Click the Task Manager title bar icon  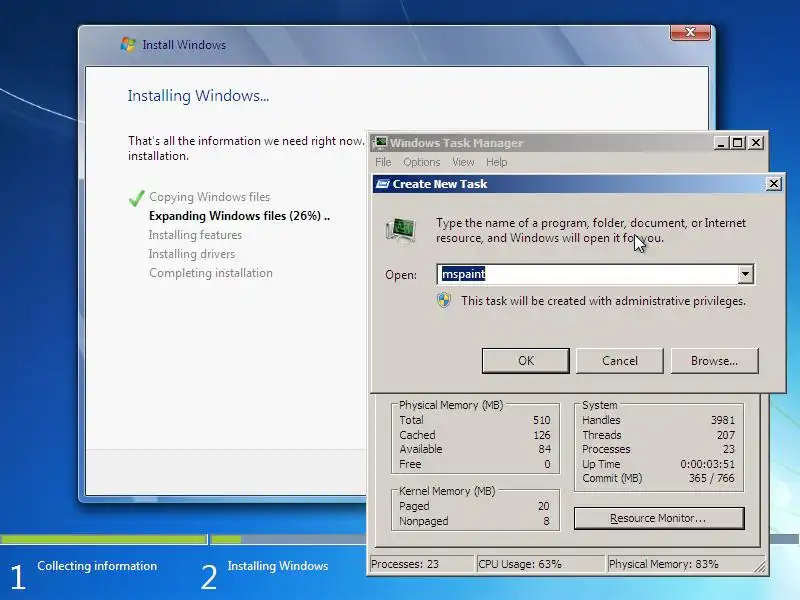pyautogui.click(x=381, y=143)
